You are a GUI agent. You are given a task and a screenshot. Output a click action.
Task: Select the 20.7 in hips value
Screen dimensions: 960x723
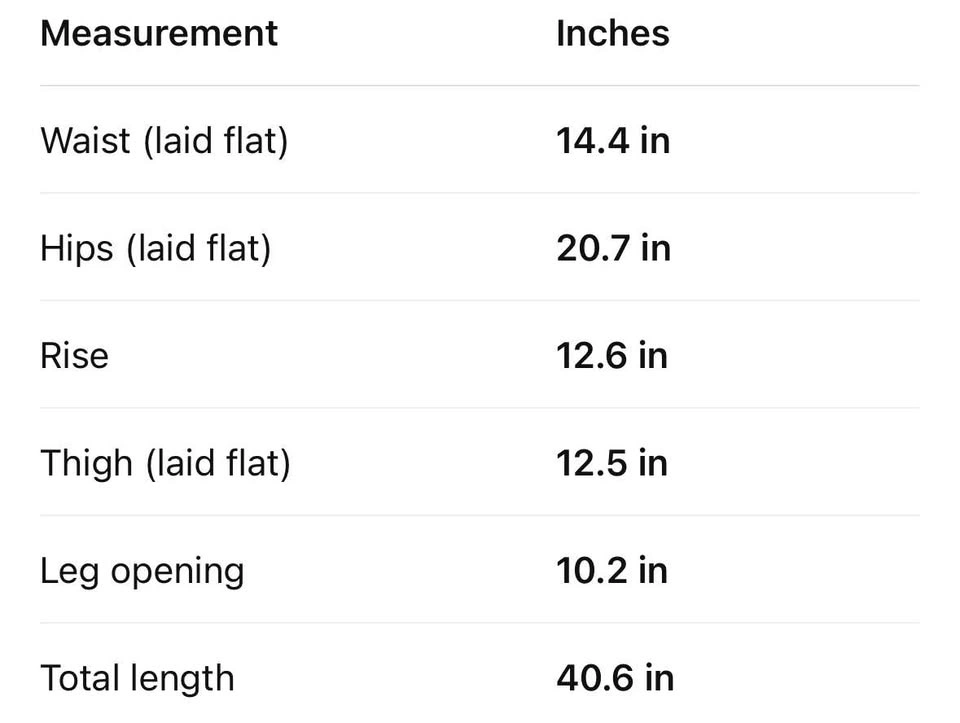pos(614,248)
